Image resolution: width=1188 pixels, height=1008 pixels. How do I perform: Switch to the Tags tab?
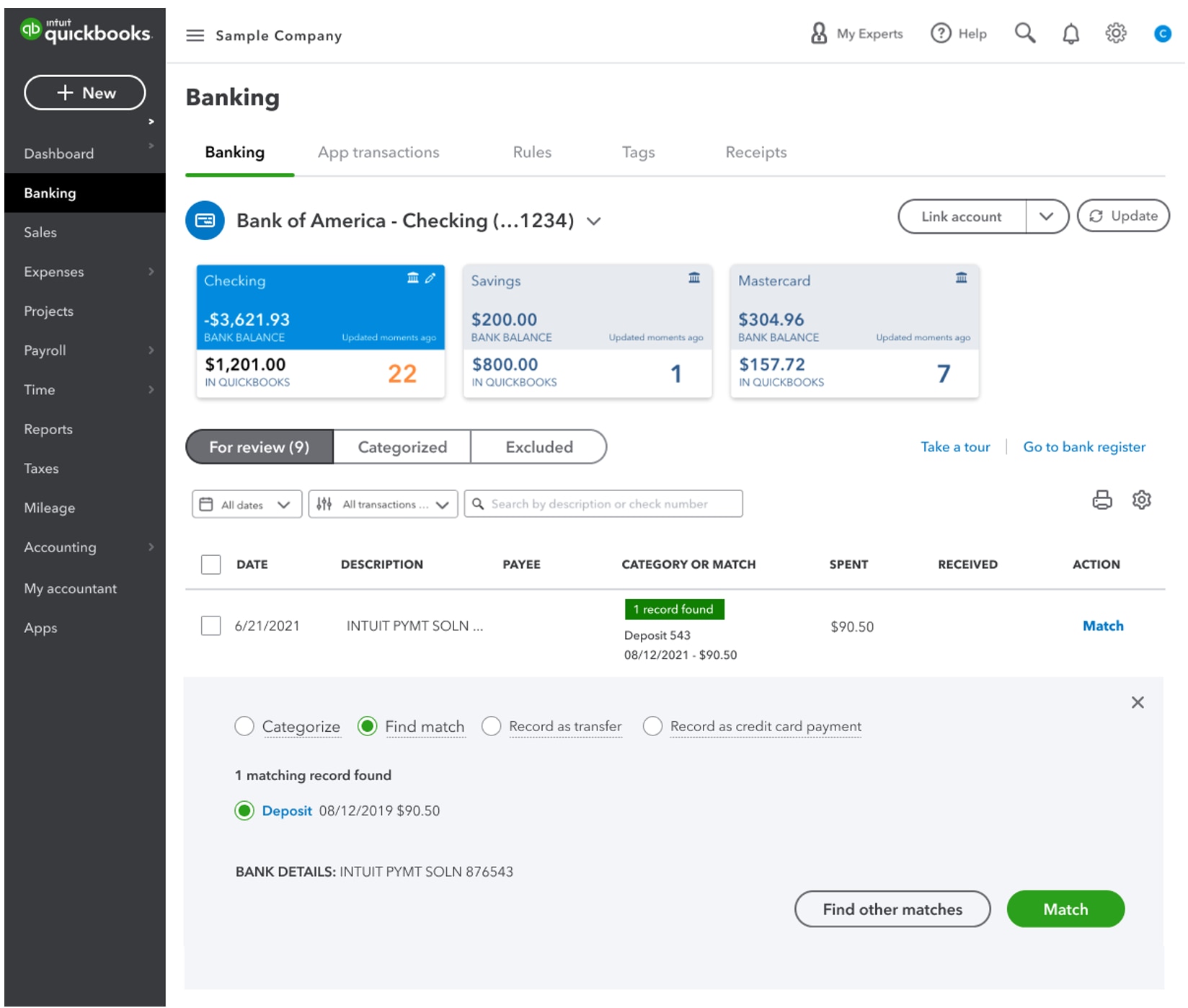pos(638,152)
